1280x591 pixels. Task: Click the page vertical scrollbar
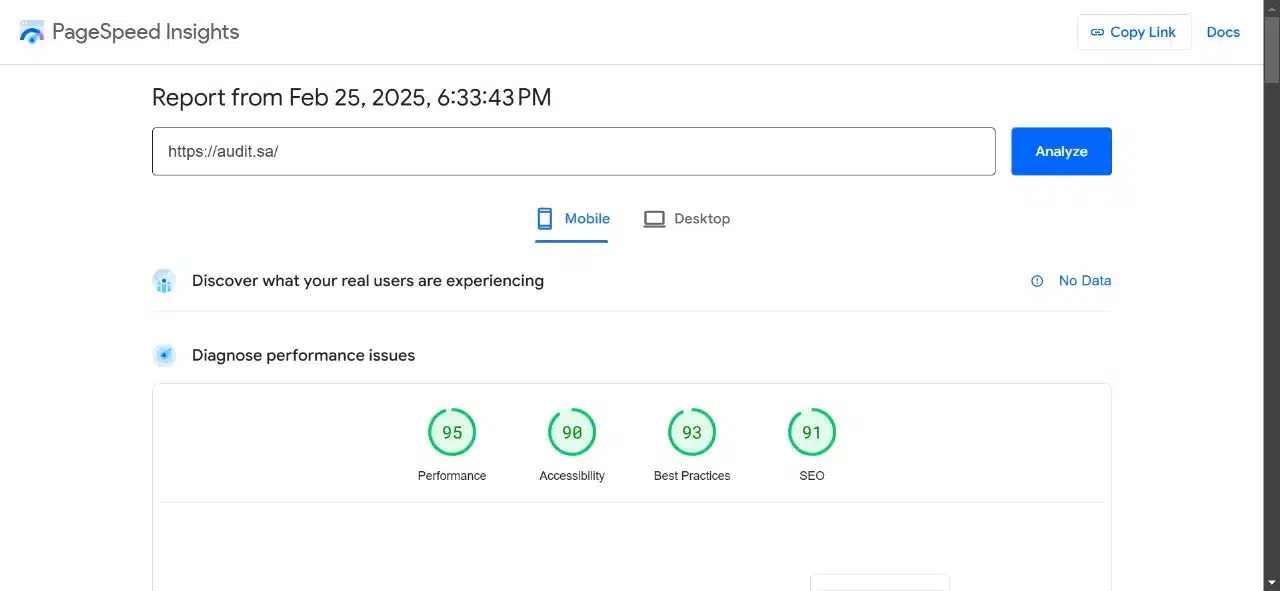pyautogui.click(x=1271, y=300)
